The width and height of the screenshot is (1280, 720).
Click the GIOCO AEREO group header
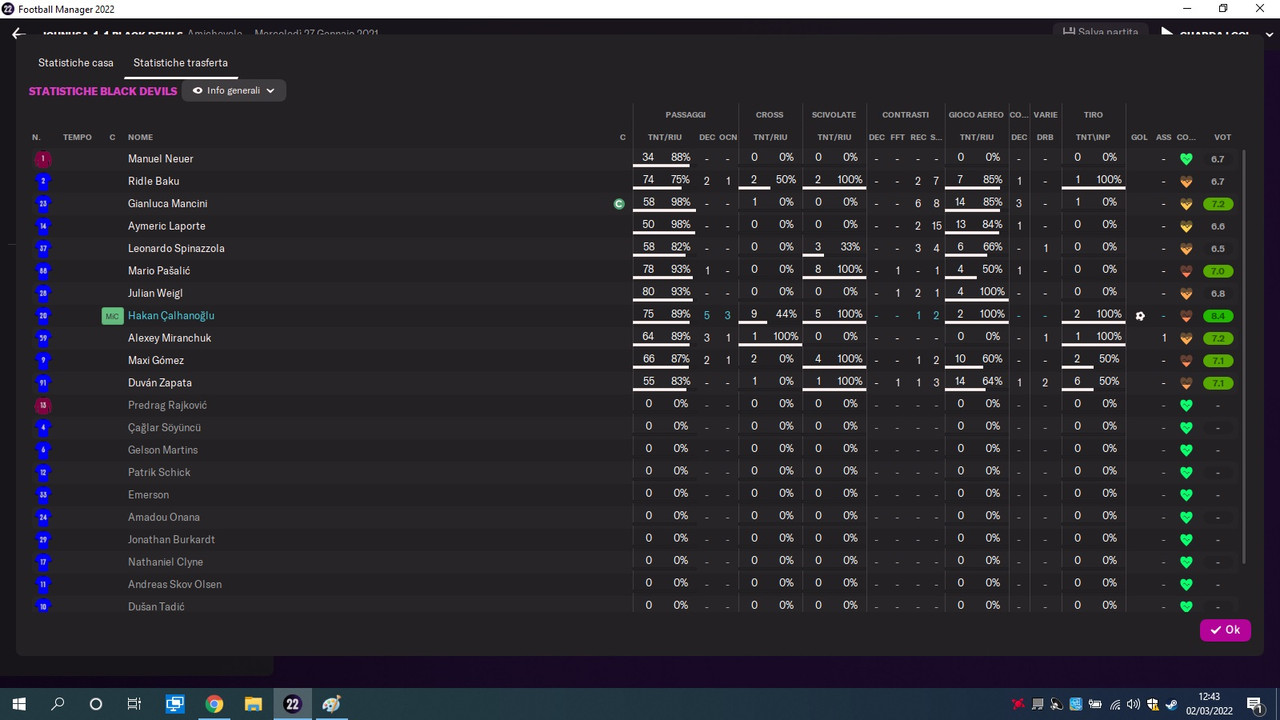[976, 115]
